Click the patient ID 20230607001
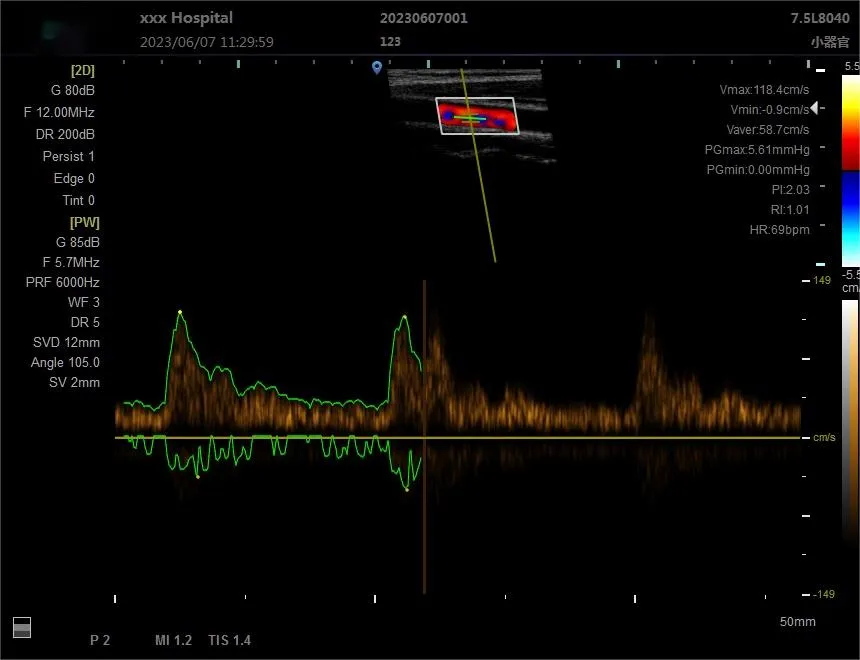 pos(424,18)
